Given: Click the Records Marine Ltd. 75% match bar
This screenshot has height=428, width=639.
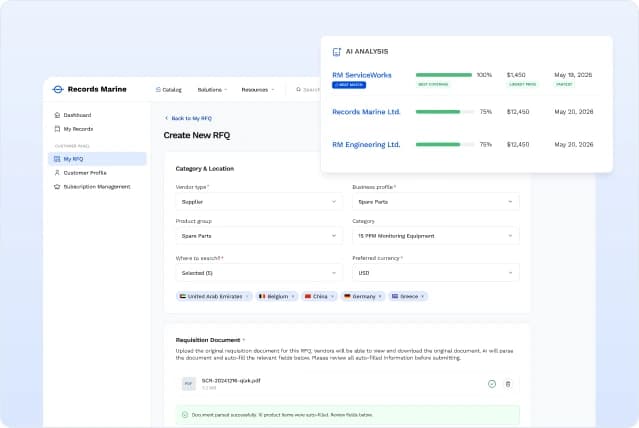Looking at the screenshot, I should (445, 112).
